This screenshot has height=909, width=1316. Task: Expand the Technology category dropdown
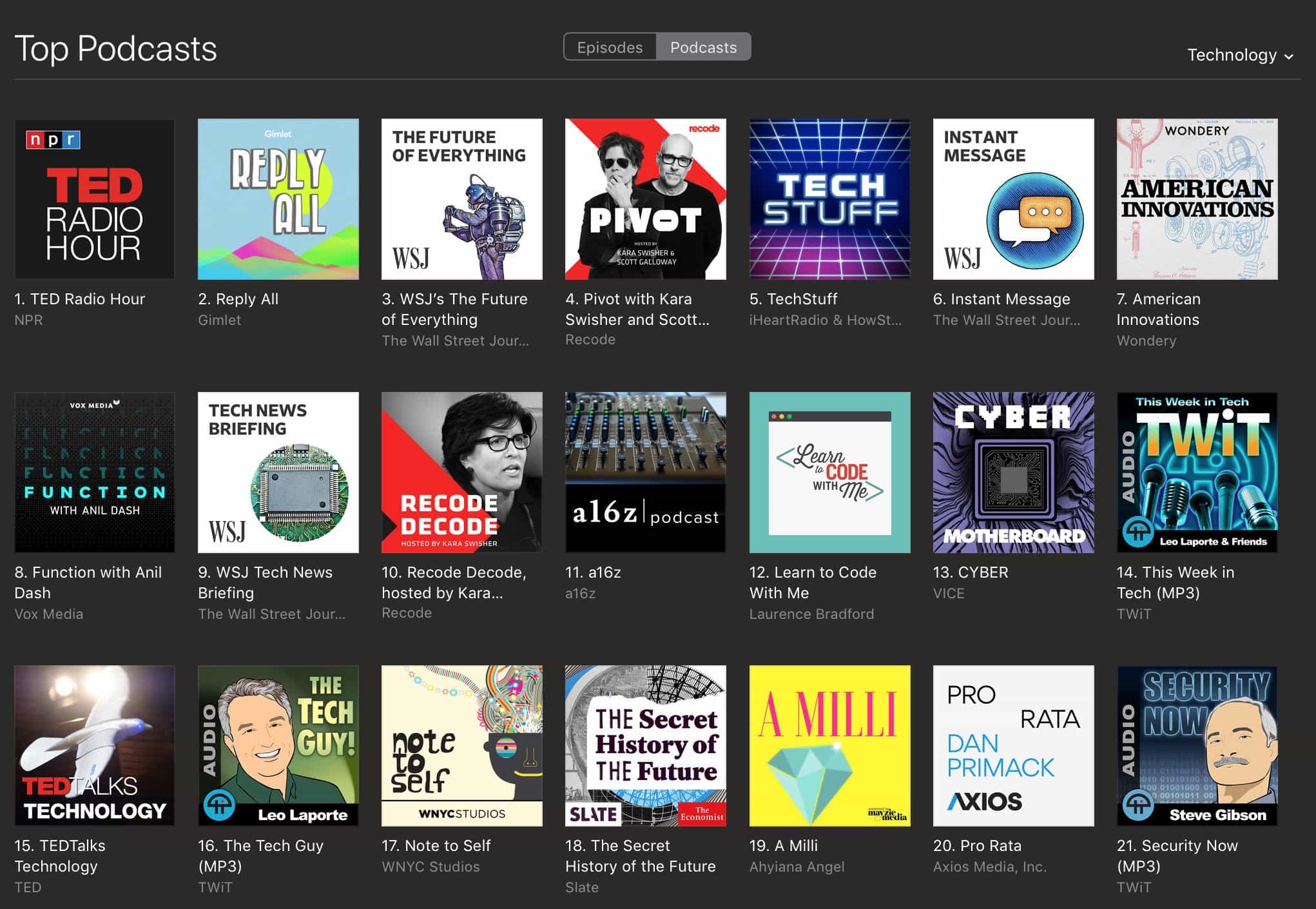pyautogui.click(x=1232, y=55)
